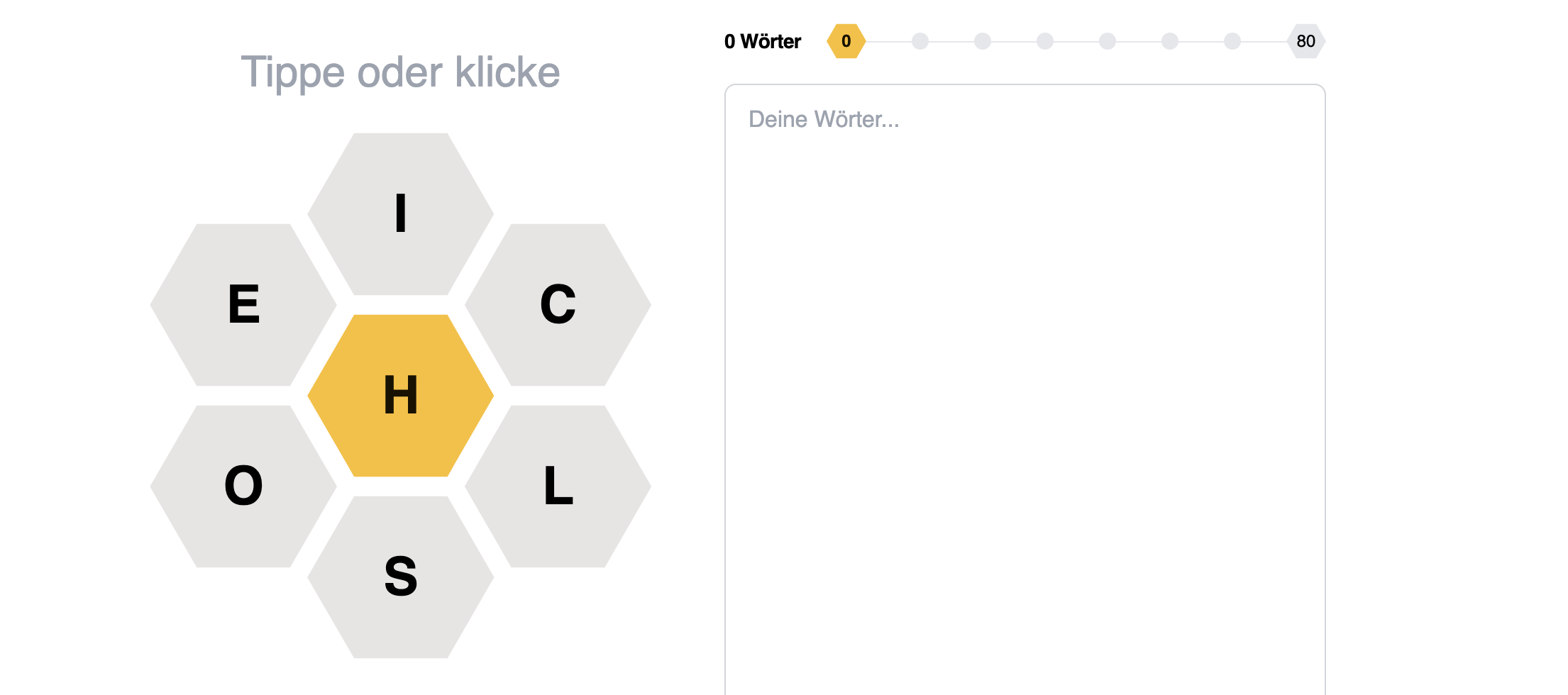
Task: Click the yellow current score hexagon showing 0
Action: click(846, 41)
